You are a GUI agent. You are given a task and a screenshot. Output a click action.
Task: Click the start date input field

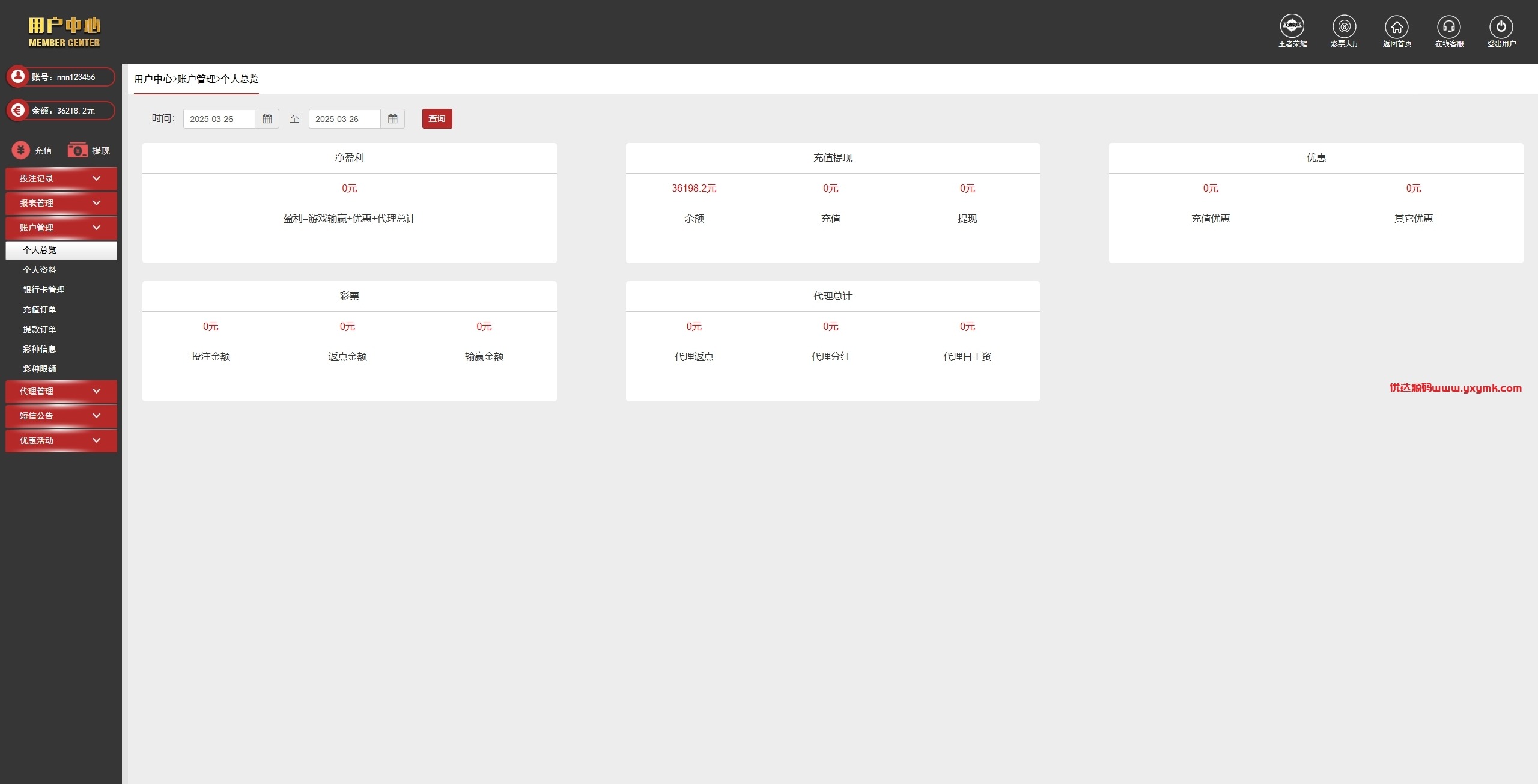coord(219,119)
